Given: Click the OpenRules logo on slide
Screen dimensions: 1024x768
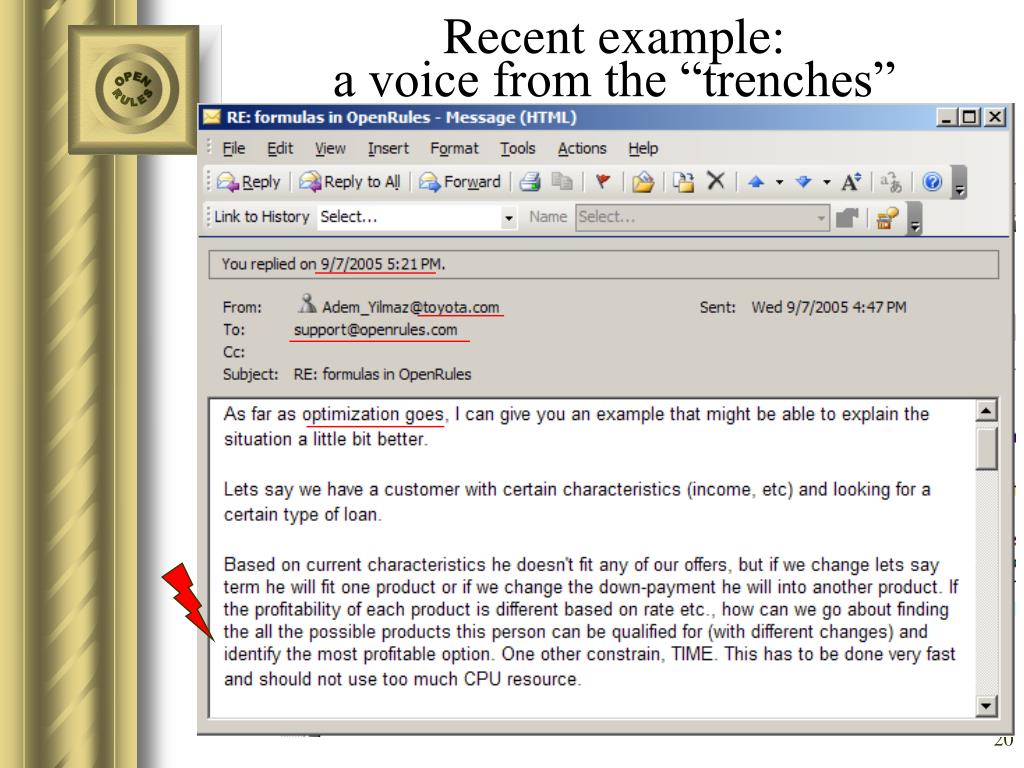Looking at the screenshot, I should pyautogui.click(x=134, y=89).
